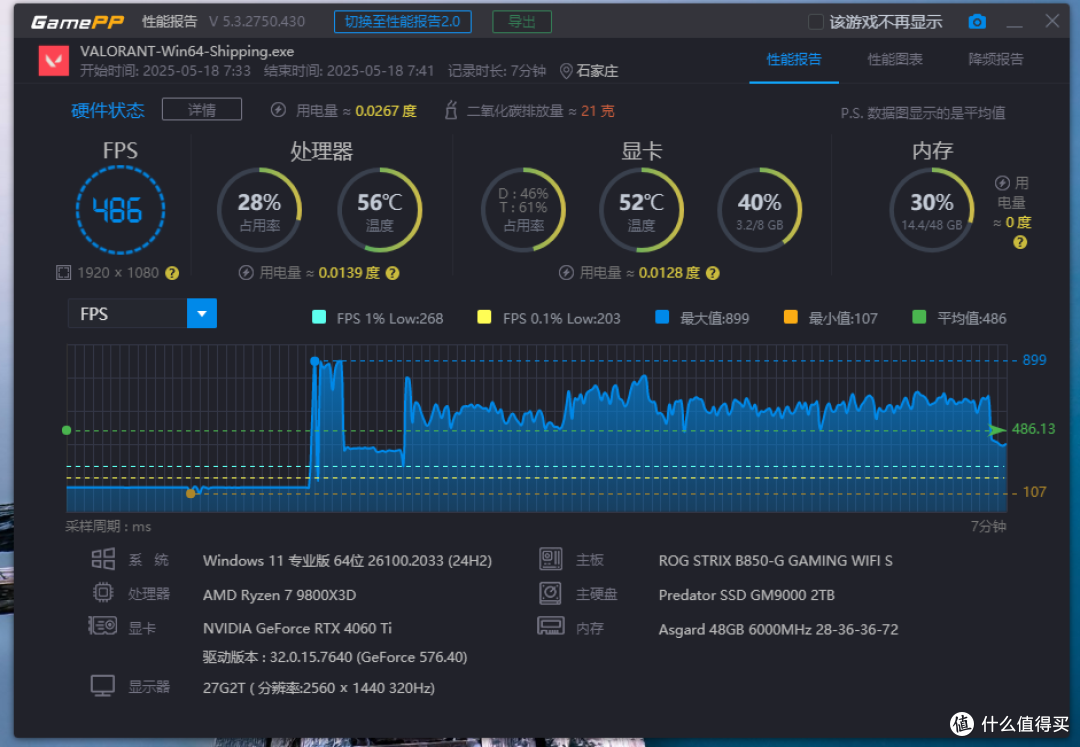1080x747 pixels.
Task: Click the driver version 32.0.15.7640 text
Action: [x=335, y=657]
